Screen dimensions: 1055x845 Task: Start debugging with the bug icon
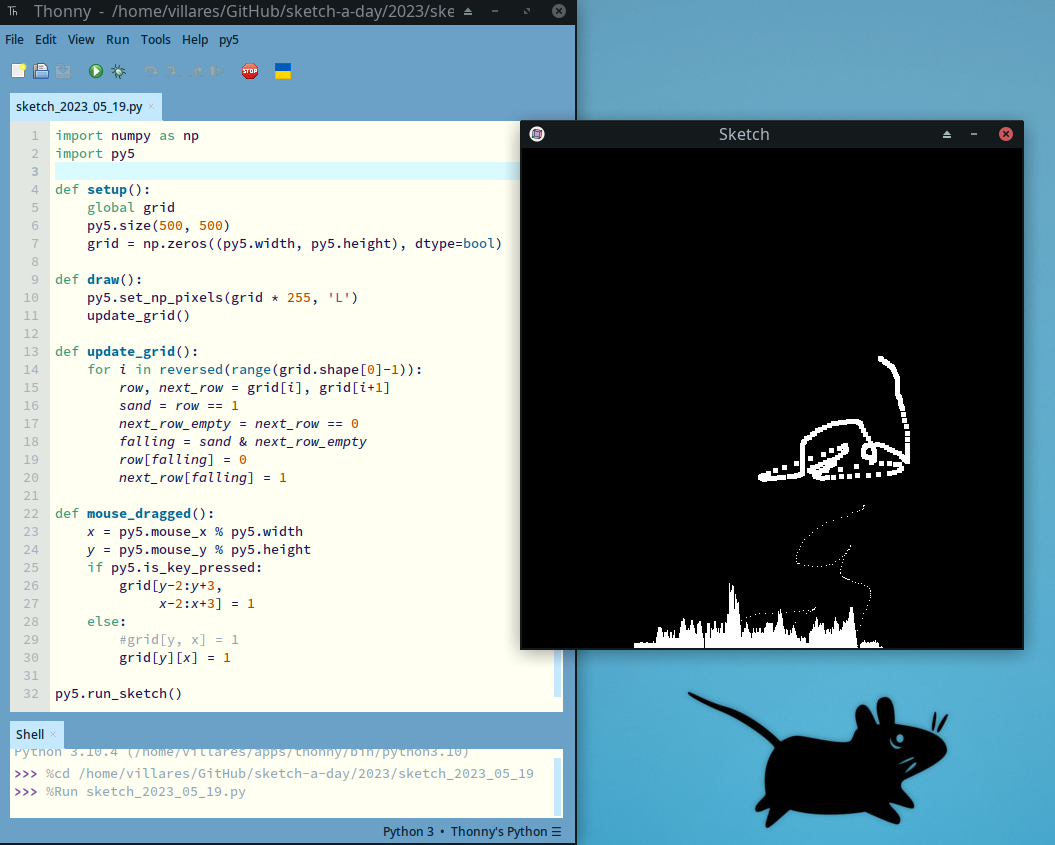[118, 71]
